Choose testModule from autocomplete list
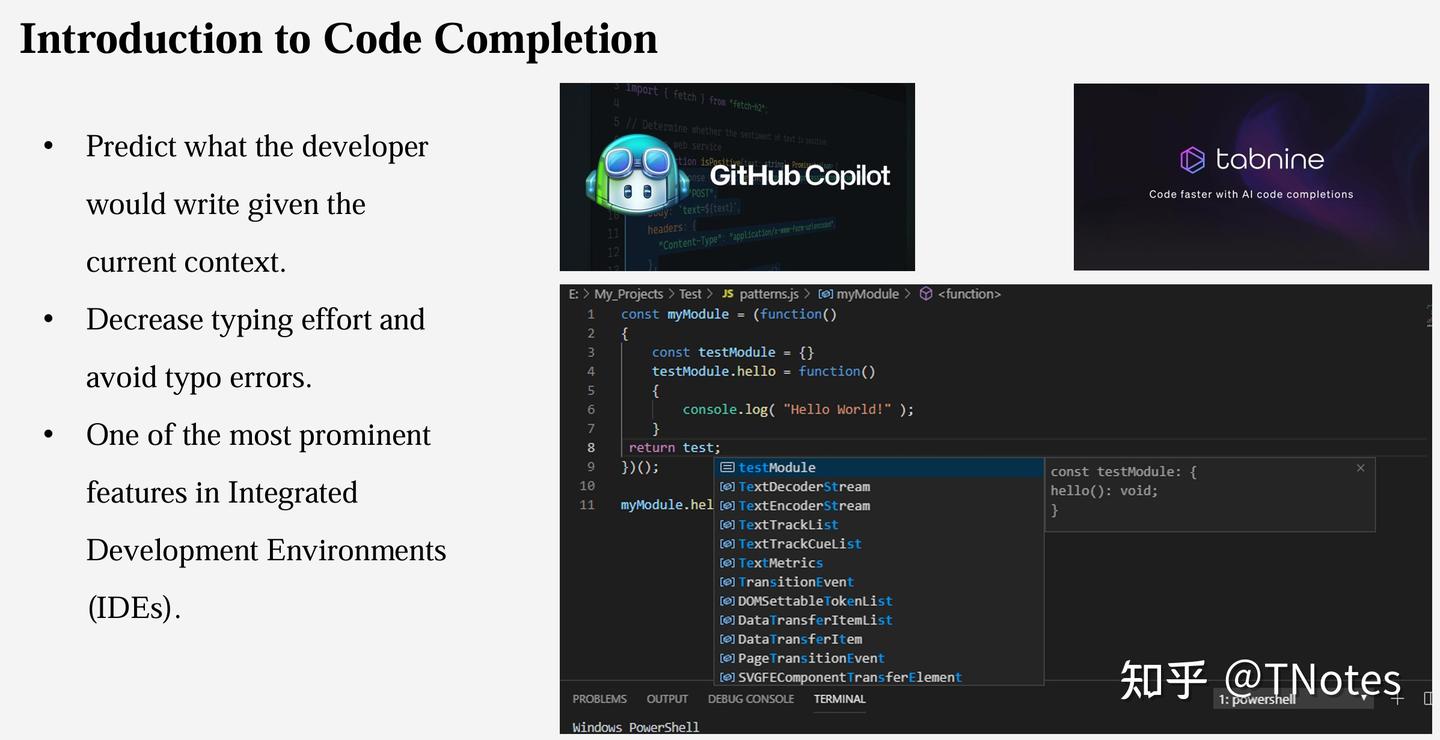Screen dimensions: 1440x740 [x=880, y=468]
